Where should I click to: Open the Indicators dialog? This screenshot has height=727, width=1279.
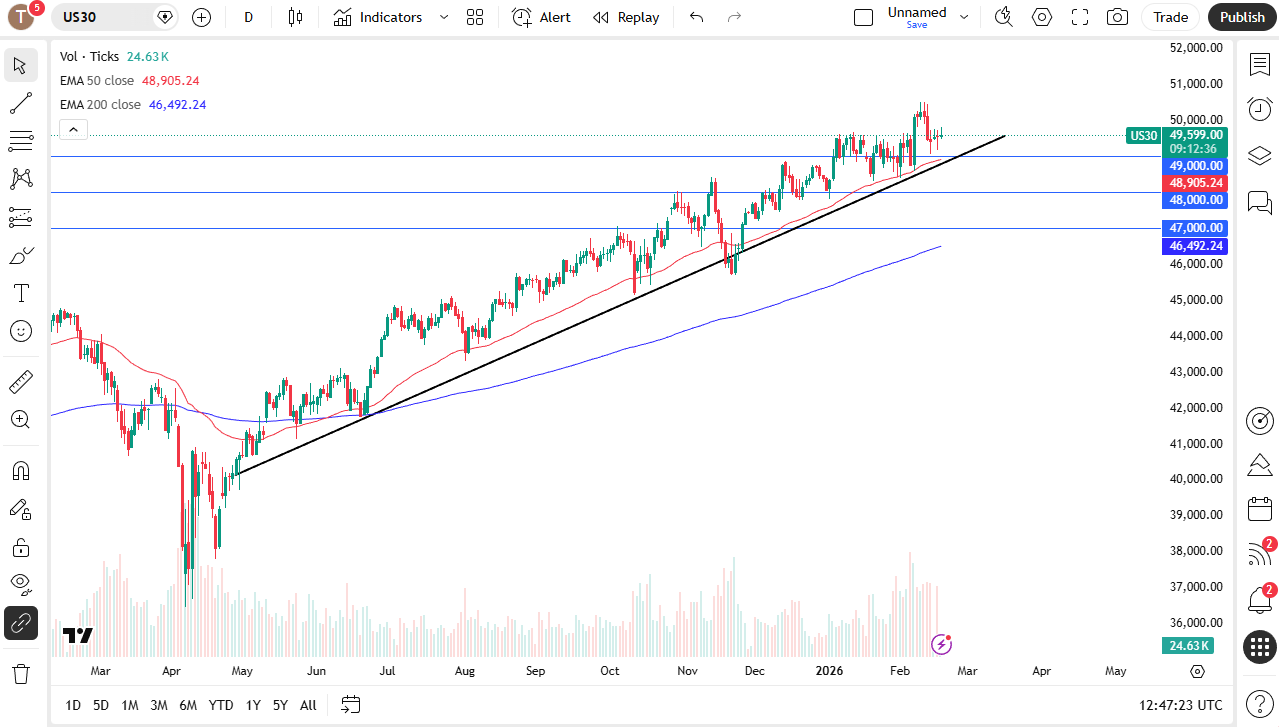(x=378, y=17)
